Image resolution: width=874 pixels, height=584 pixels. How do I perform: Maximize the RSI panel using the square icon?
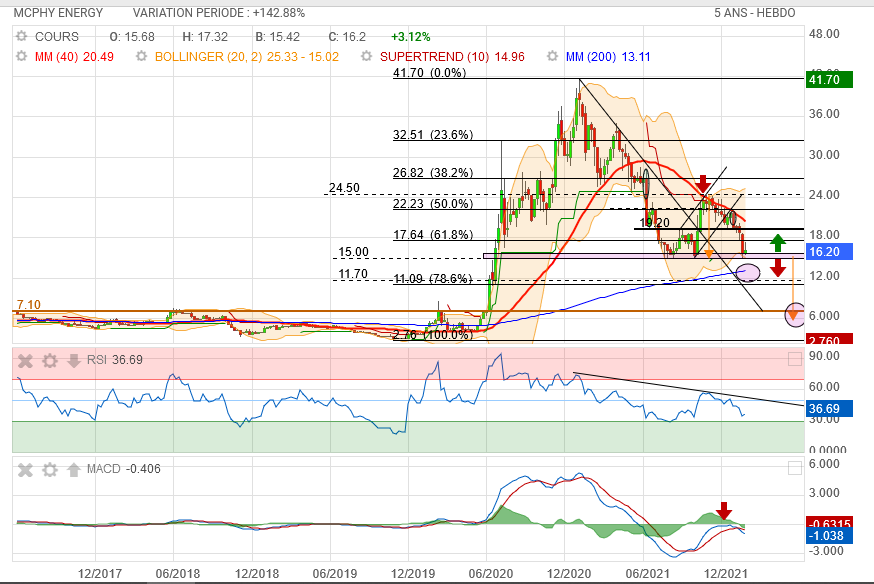795,359
